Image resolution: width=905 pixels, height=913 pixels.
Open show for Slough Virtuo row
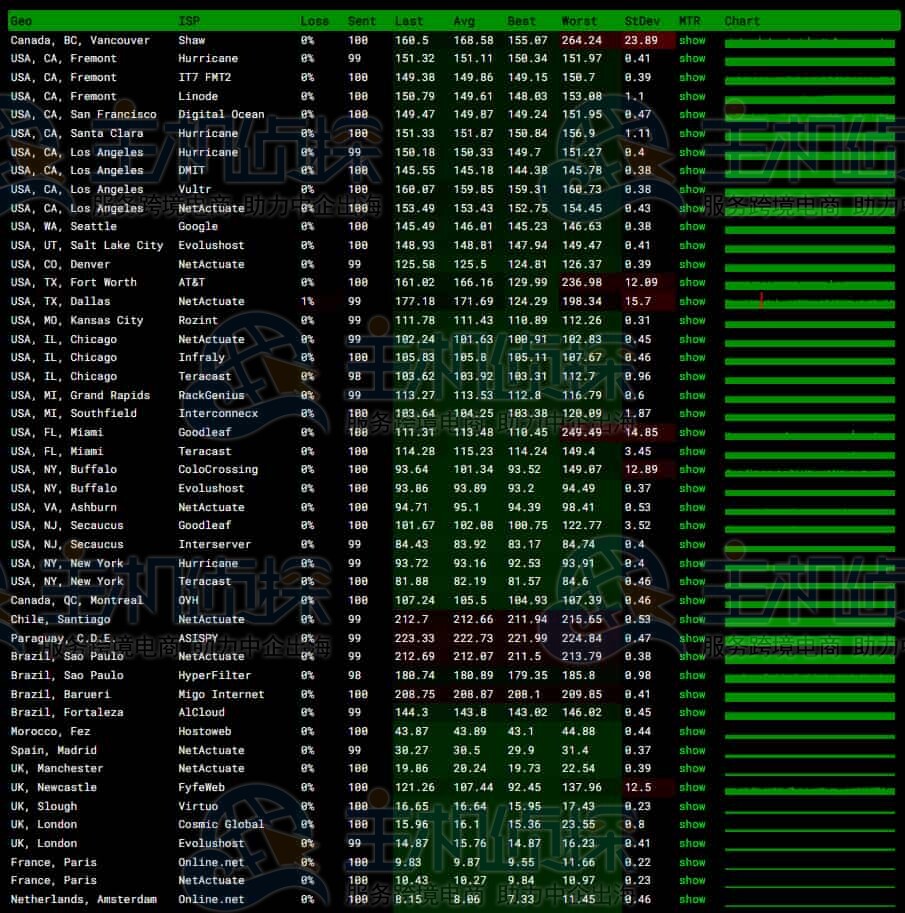coord(692,806)
